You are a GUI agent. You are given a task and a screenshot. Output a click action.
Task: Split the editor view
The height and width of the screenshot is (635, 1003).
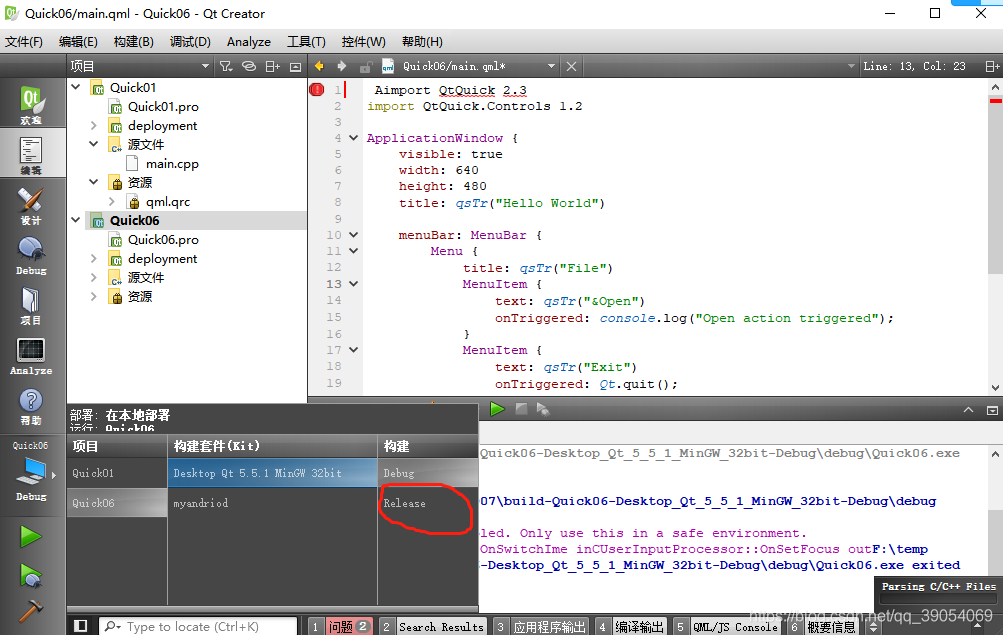(x=991, y=67)
